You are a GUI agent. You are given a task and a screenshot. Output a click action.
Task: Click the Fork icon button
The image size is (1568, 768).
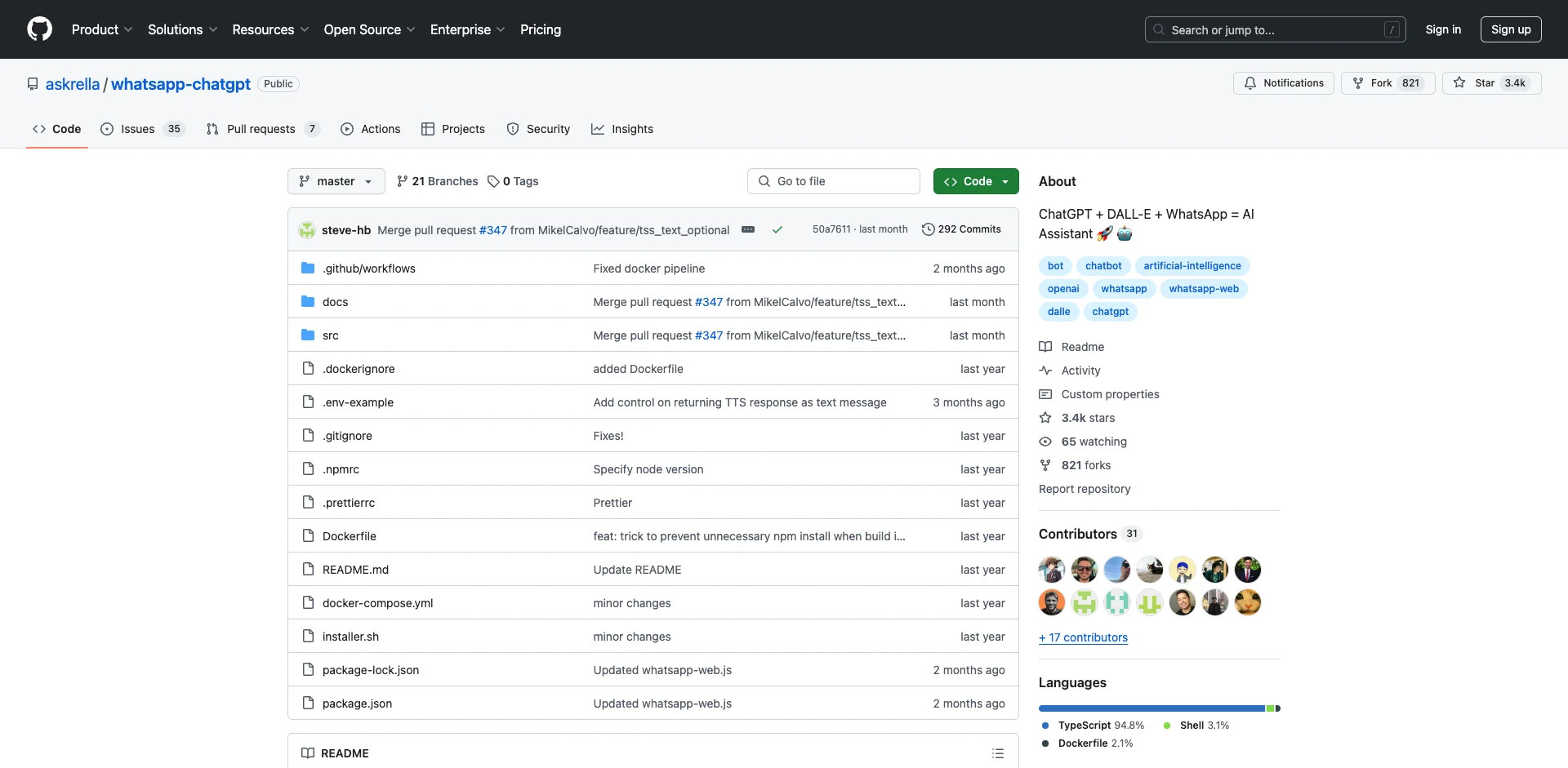pyautogui.click(x=1358, y=83)
